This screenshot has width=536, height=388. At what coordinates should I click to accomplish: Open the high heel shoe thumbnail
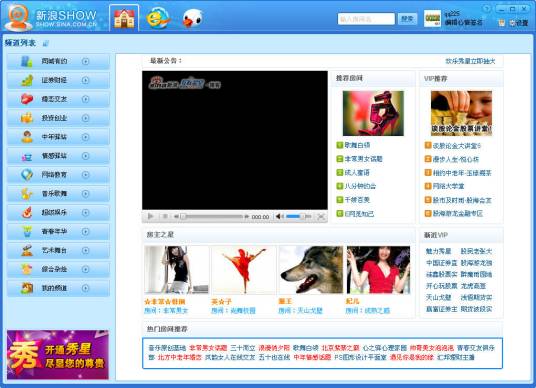pos(373,113)
